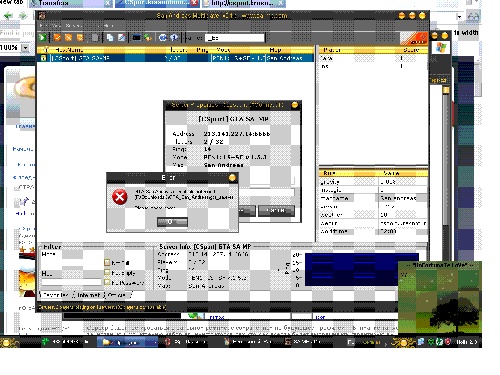Click the Add Server toolbar icon
500x375 pixels.
pyautogui.click(x=57, y=37)
